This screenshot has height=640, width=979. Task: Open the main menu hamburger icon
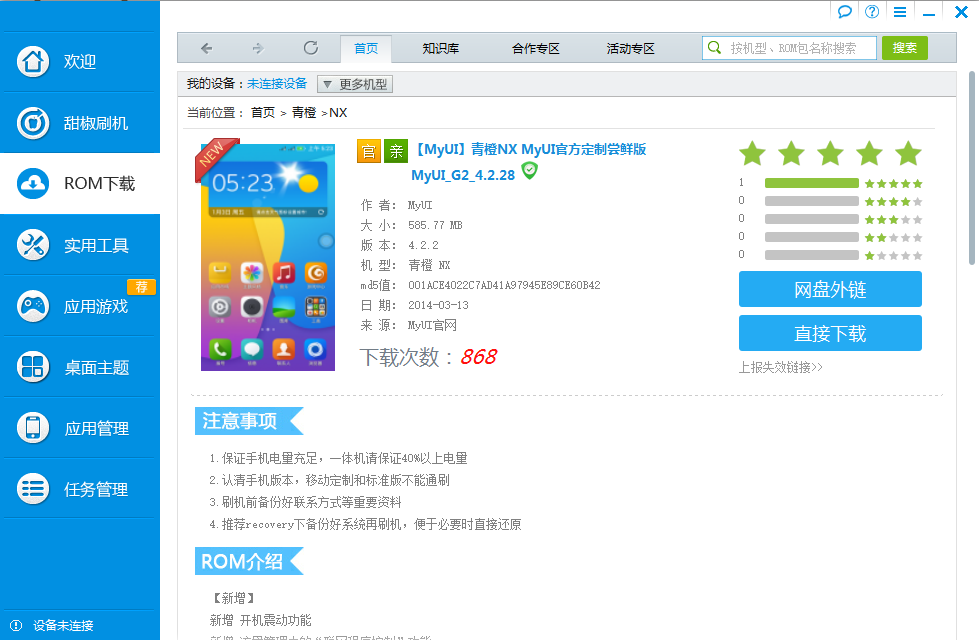point(900,12)
